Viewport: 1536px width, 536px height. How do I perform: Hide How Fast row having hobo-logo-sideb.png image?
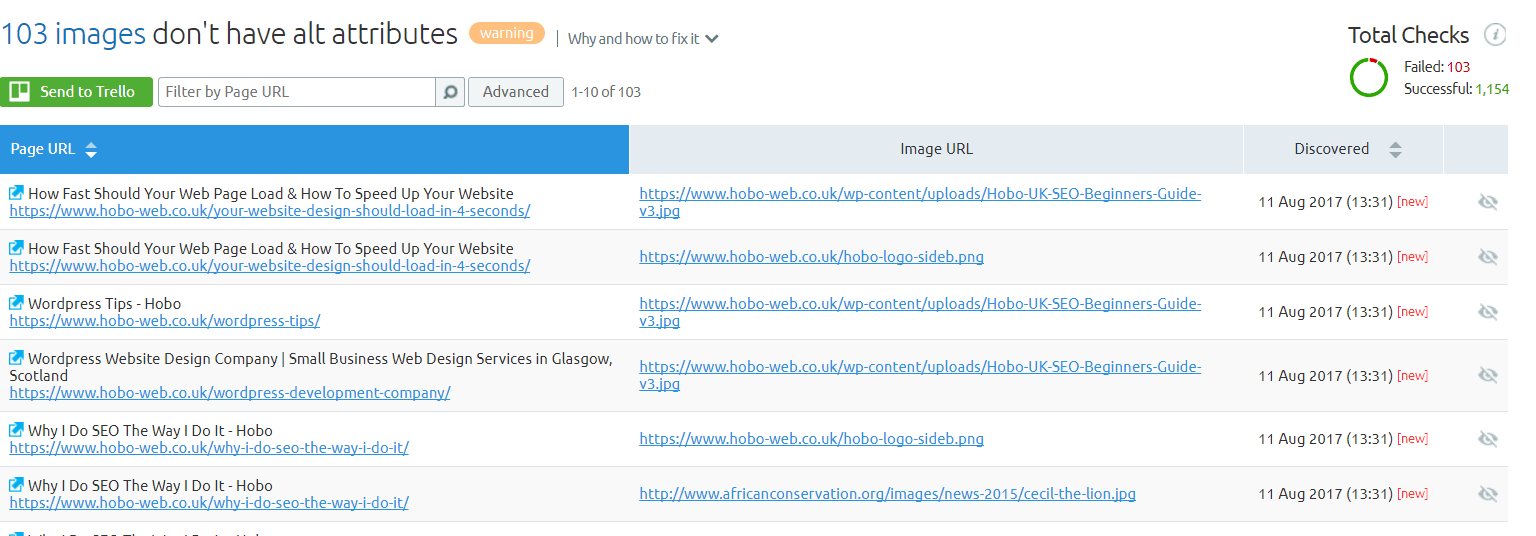click(x=1488, y=257)
